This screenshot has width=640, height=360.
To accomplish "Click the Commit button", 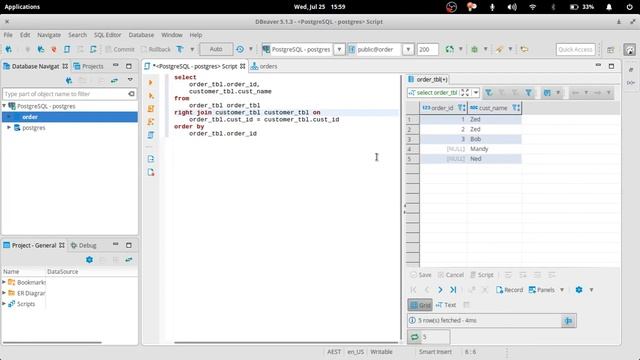I will (x=120, y=49).
